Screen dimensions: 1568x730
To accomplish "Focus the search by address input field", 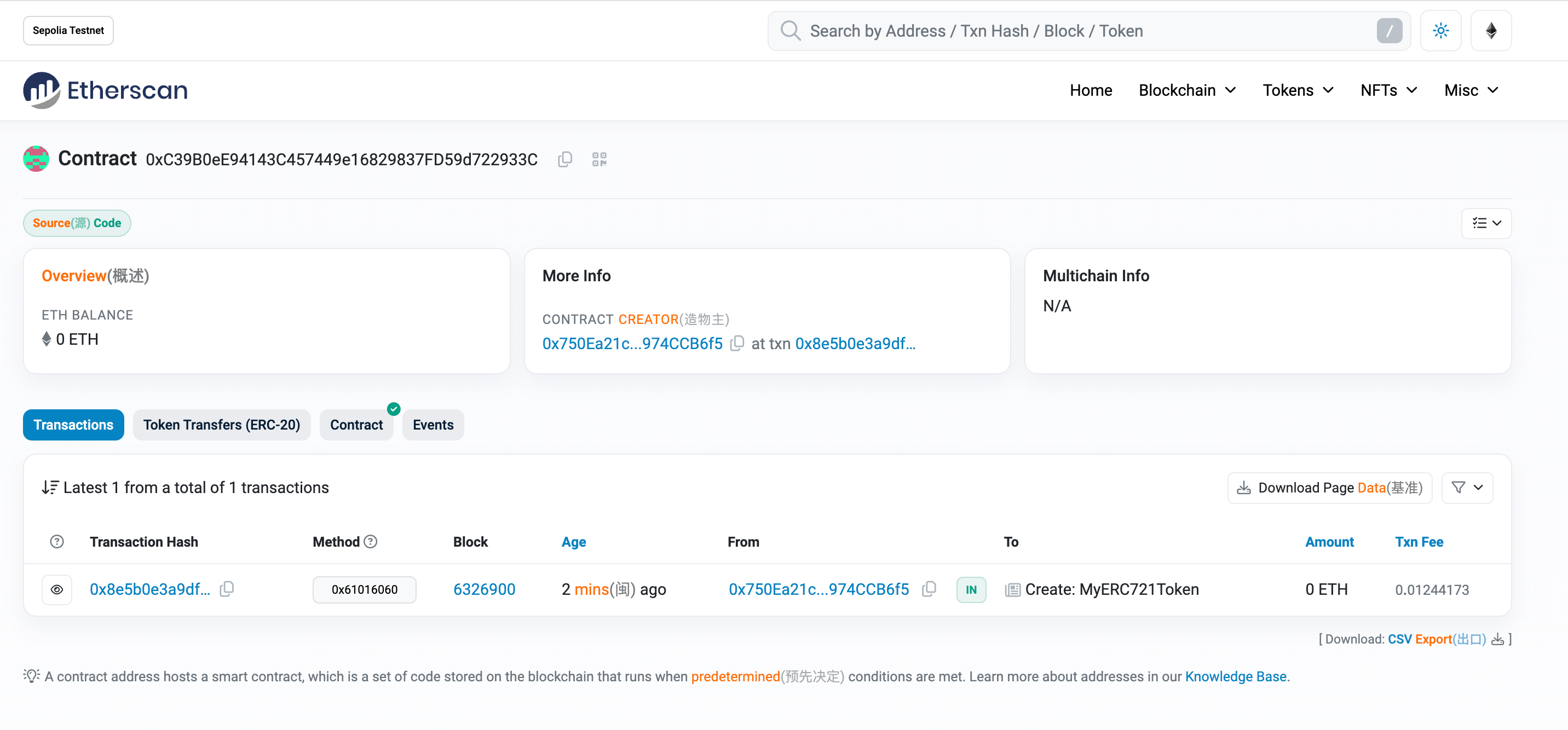I will (x=1089, y=31).
